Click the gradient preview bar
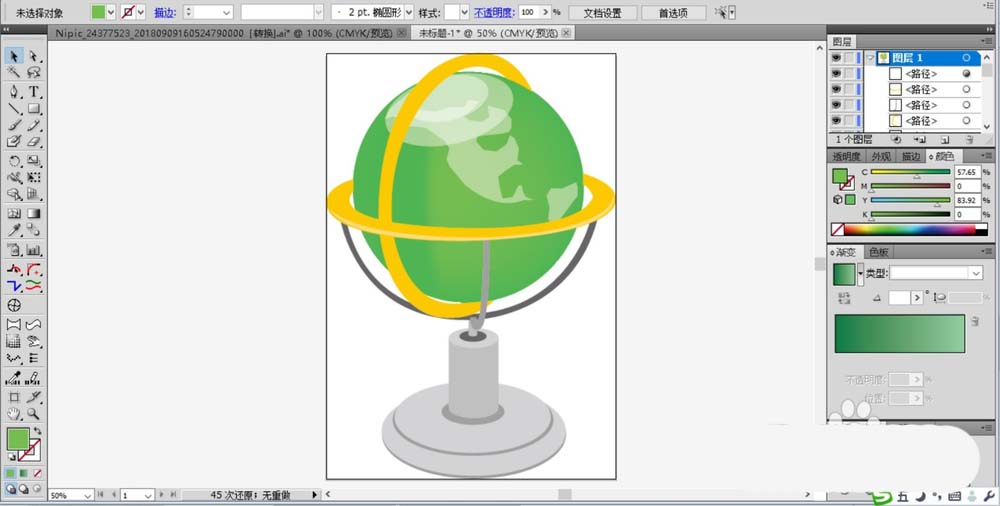1000x506 pixels. click(x=899, y=334)
